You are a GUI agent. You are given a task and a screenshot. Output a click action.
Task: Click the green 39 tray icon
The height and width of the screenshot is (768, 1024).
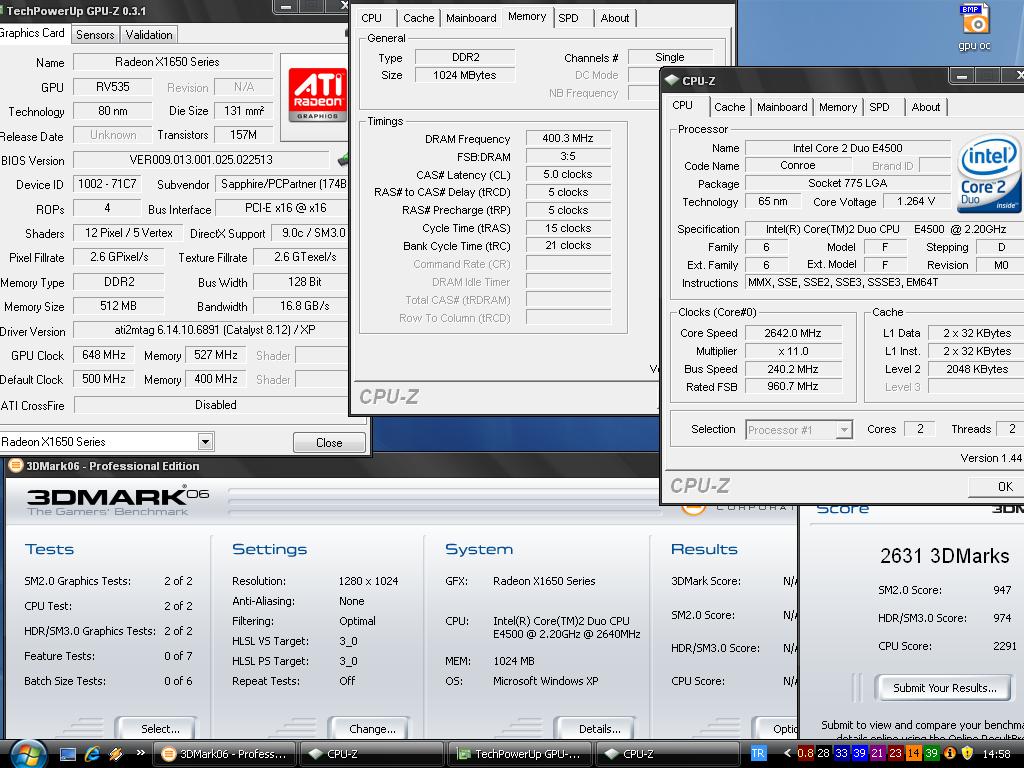pyautogui.click(x=931, y=754)
